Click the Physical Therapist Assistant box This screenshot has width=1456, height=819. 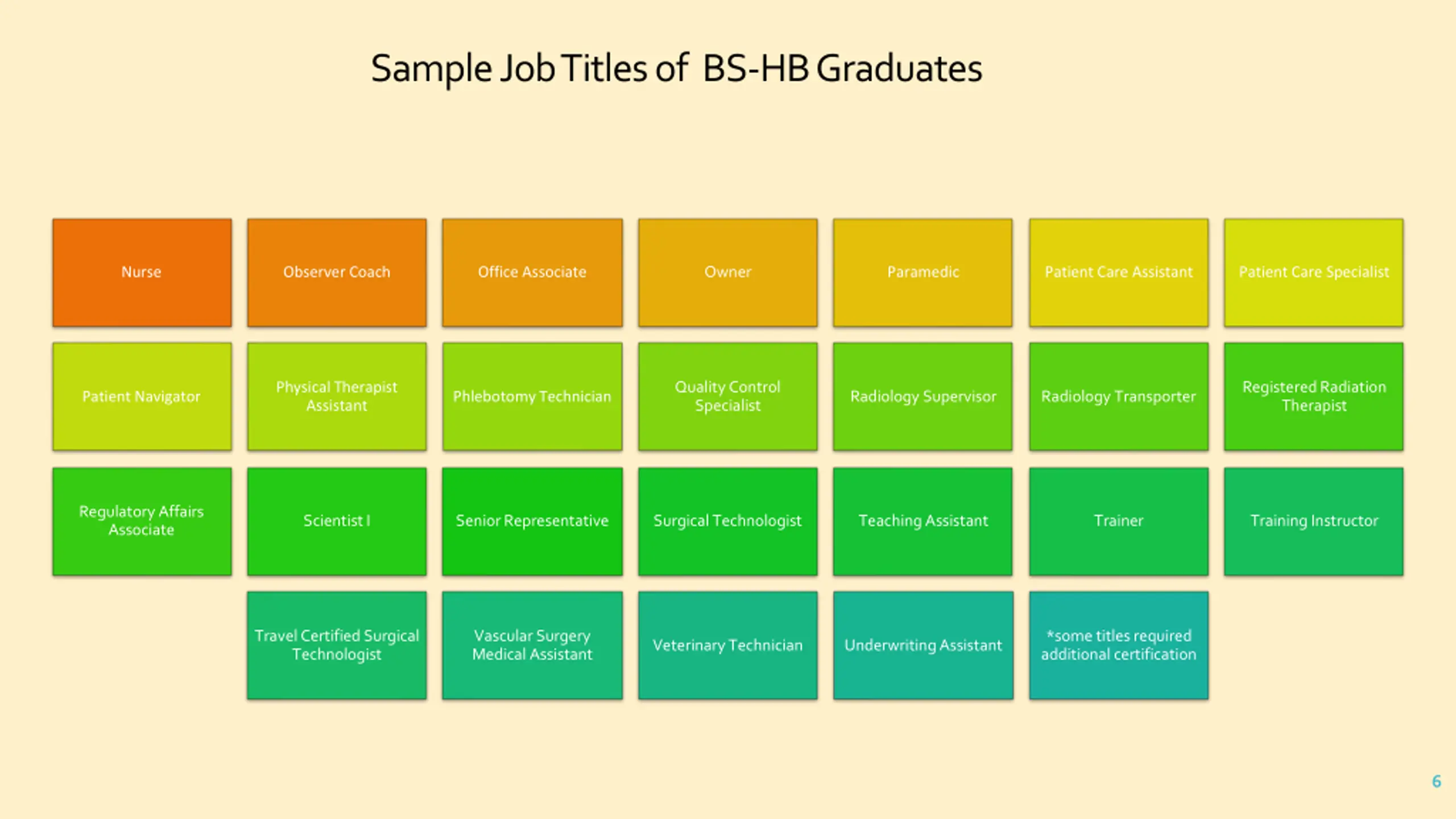pyautogui.click(x=337, y=396)
